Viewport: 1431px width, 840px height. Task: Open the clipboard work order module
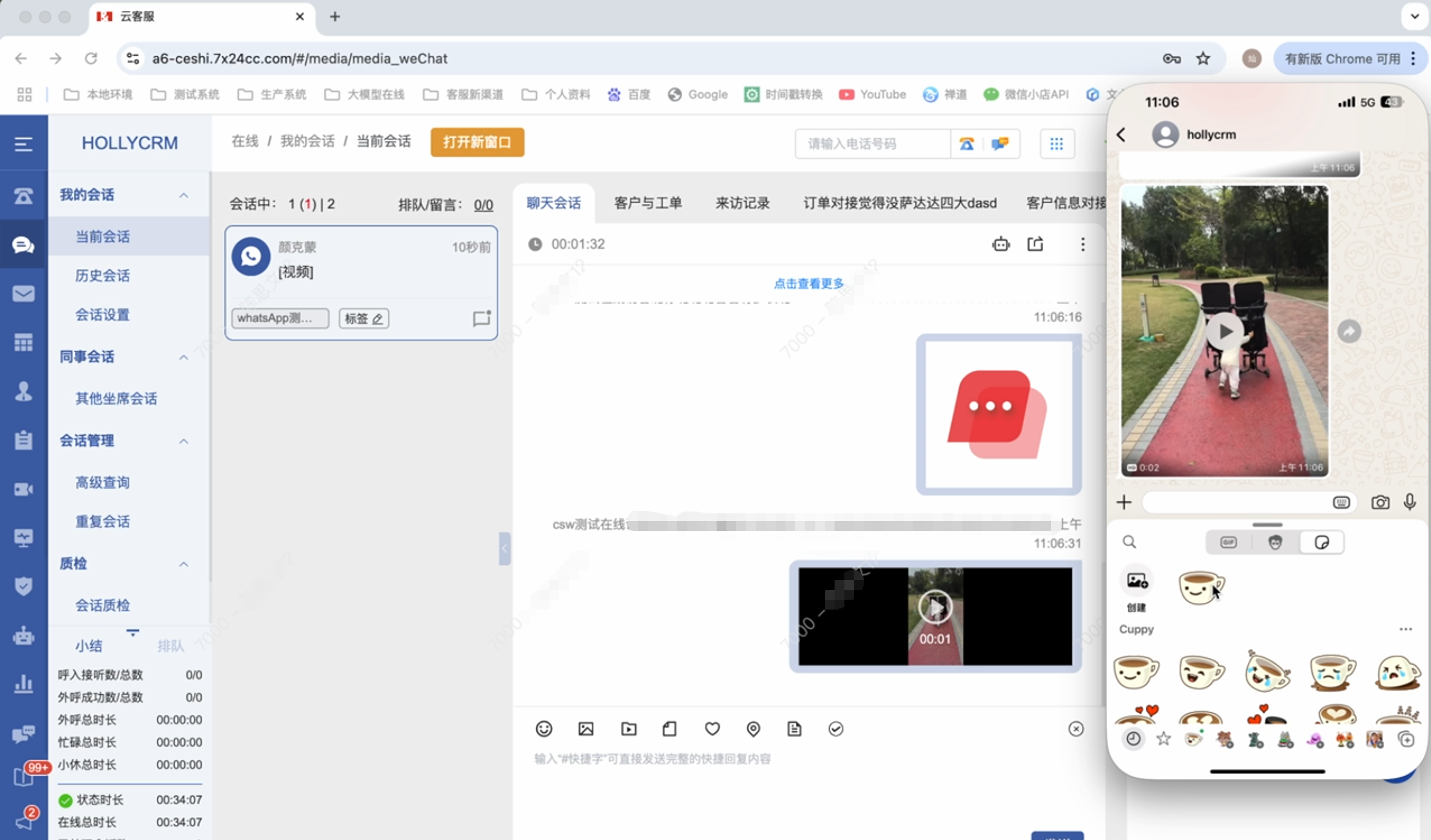[x=23, y=440]
